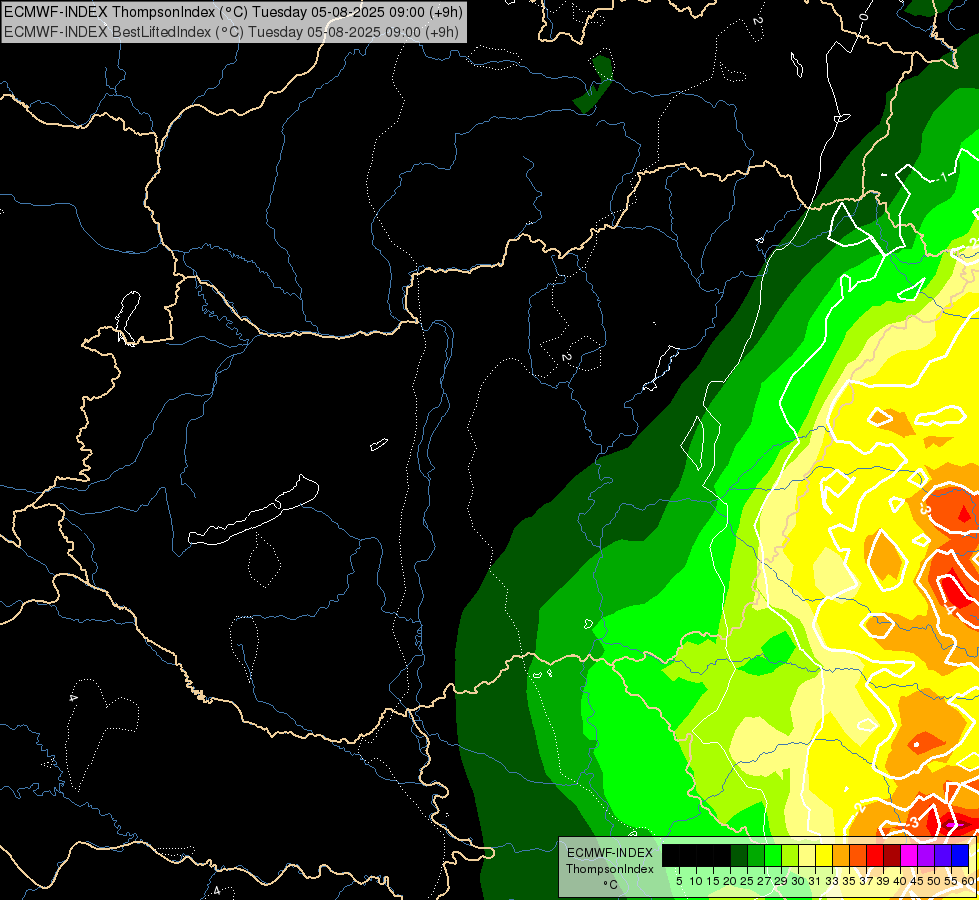The image size is (979, 900).
Task: Pick the orange 33–35 legend swatch
Action: pos(841,856)
